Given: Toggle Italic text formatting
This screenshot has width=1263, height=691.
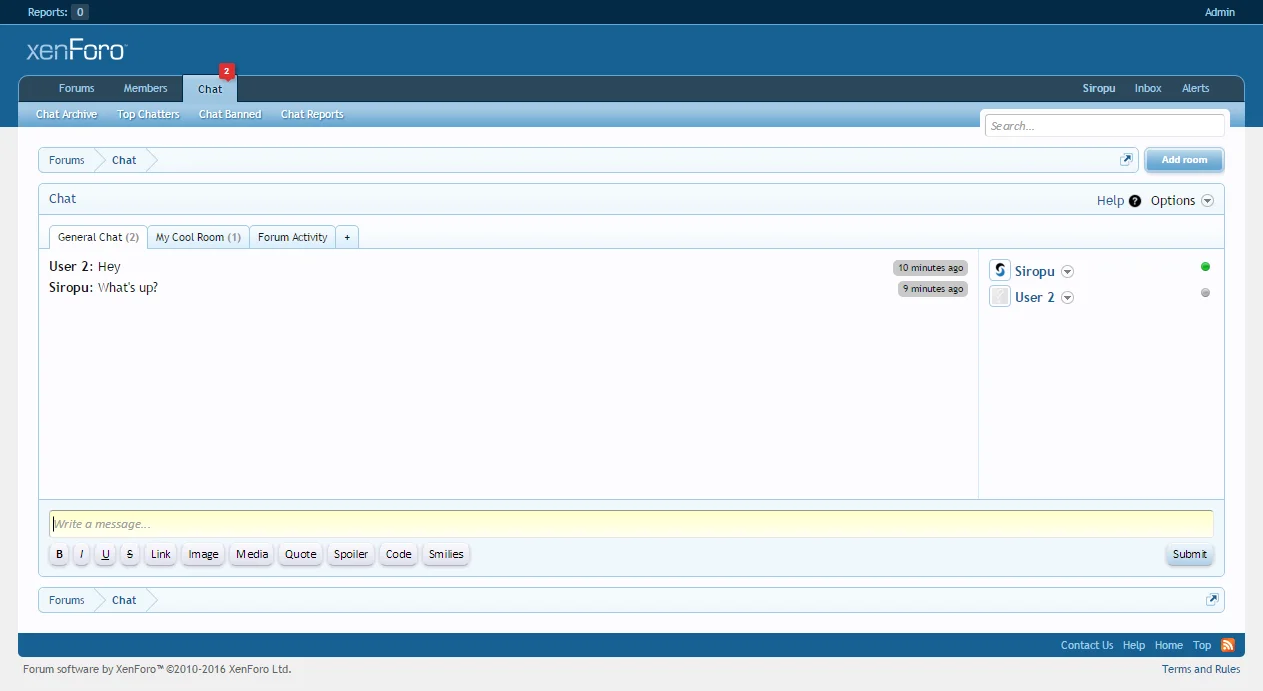Looking at the screenshot, I should (82, 554).
